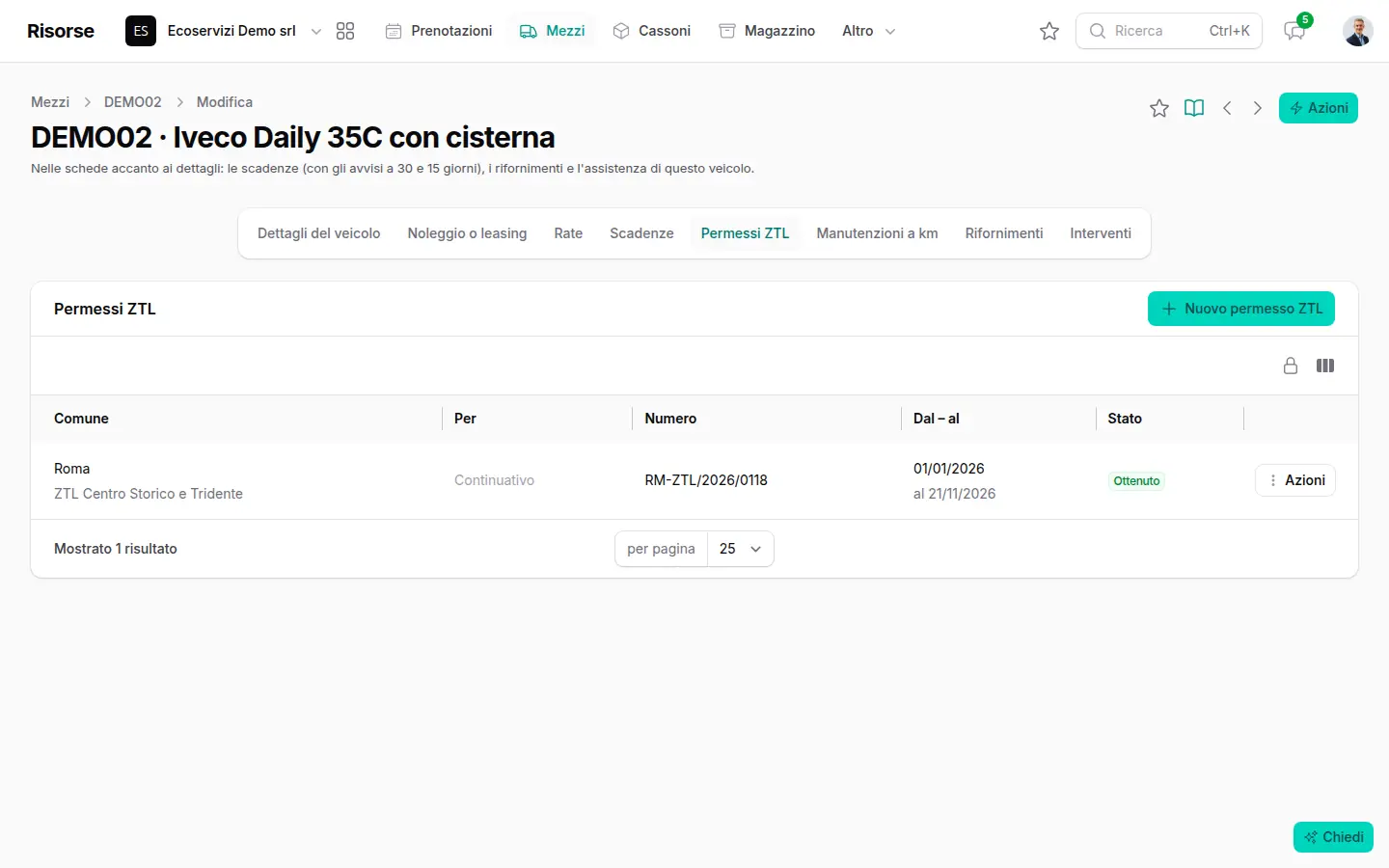Focus the Ricerca search field
Image resolution: width=1389 pixels, height=868 pixels.
pyautogui.click(x=1169, y=31)
